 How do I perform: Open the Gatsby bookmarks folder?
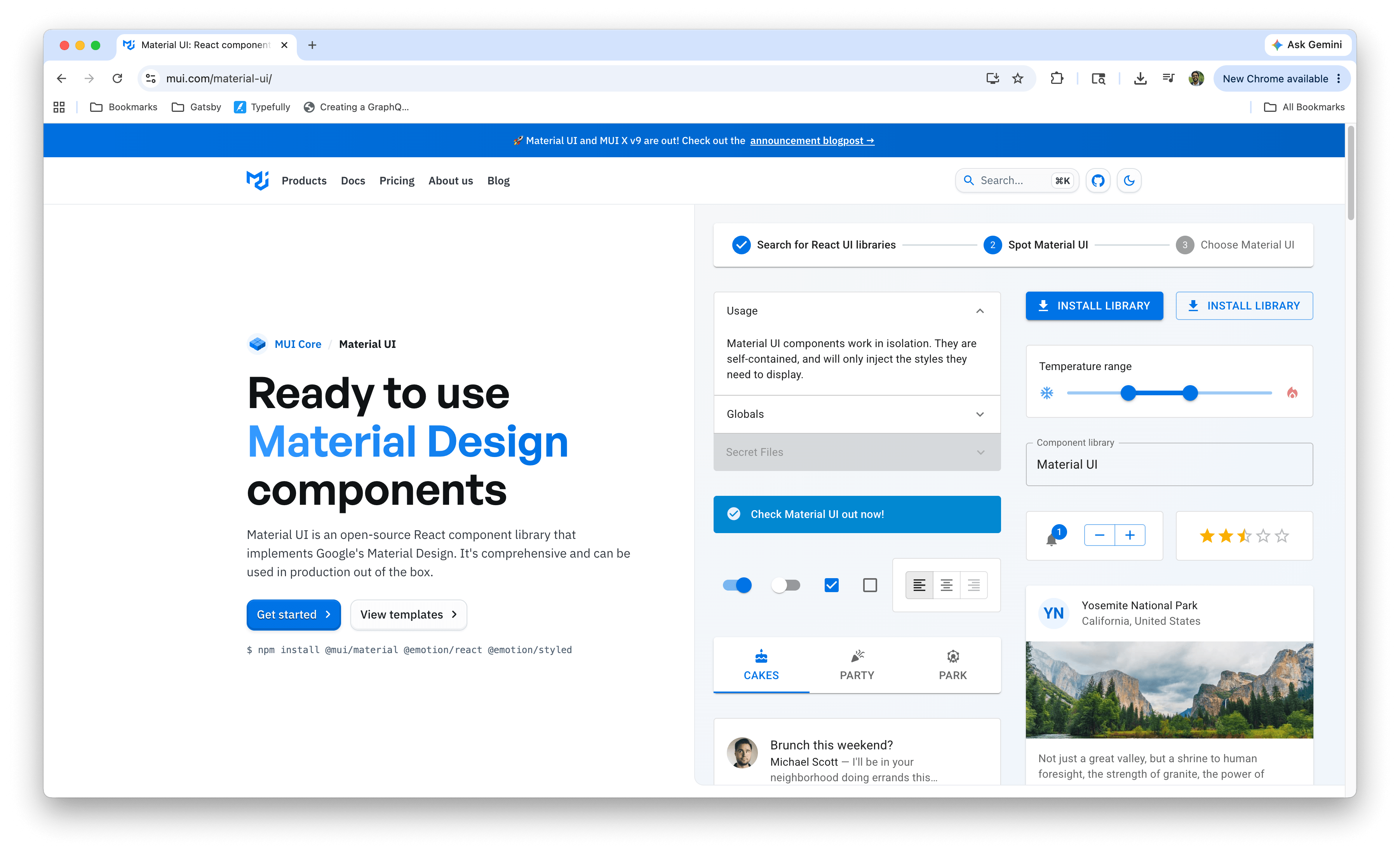coord(196,107)
